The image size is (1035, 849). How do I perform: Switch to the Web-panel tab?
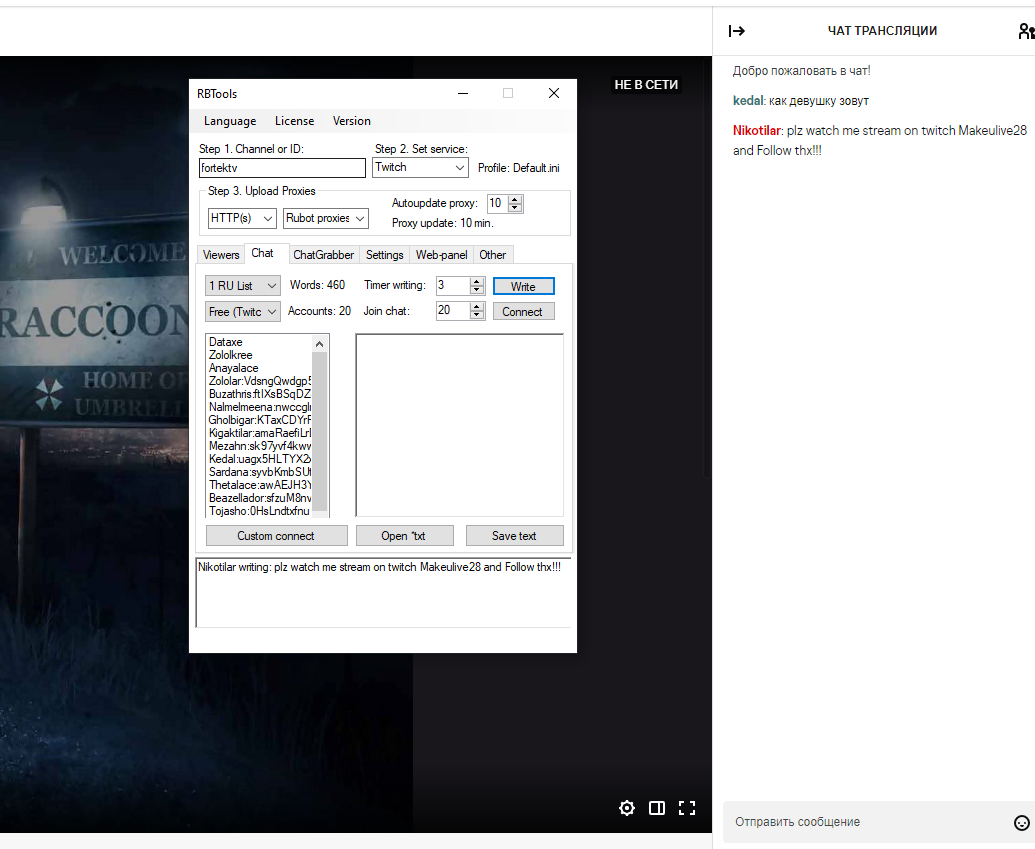[441, 255]
